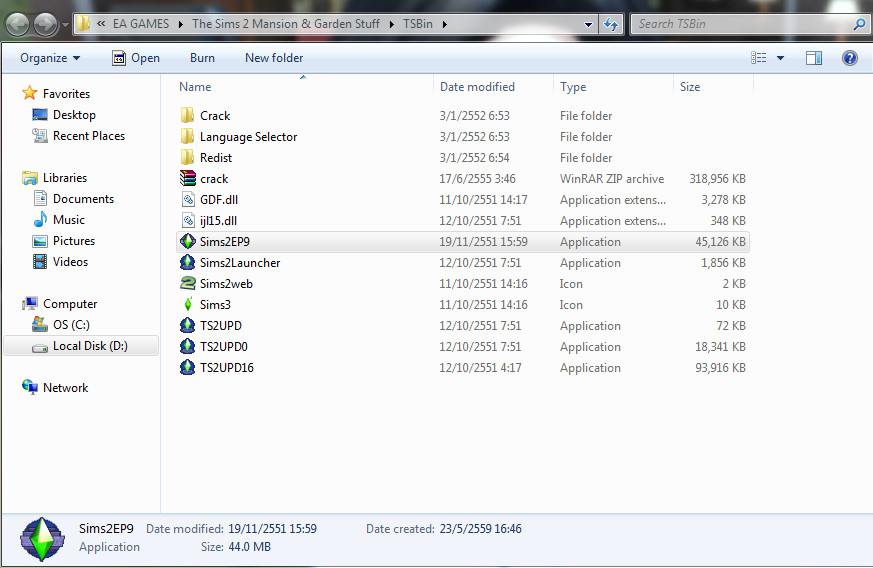Select Network in navigation pane

tap(65, 388)
